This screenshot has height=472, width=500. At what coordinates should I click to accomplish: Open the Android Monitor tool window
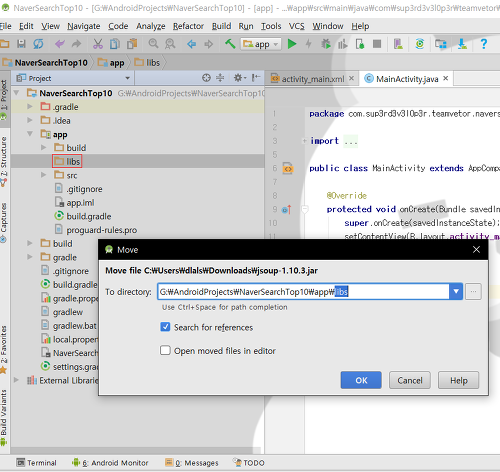click(110, 463)
